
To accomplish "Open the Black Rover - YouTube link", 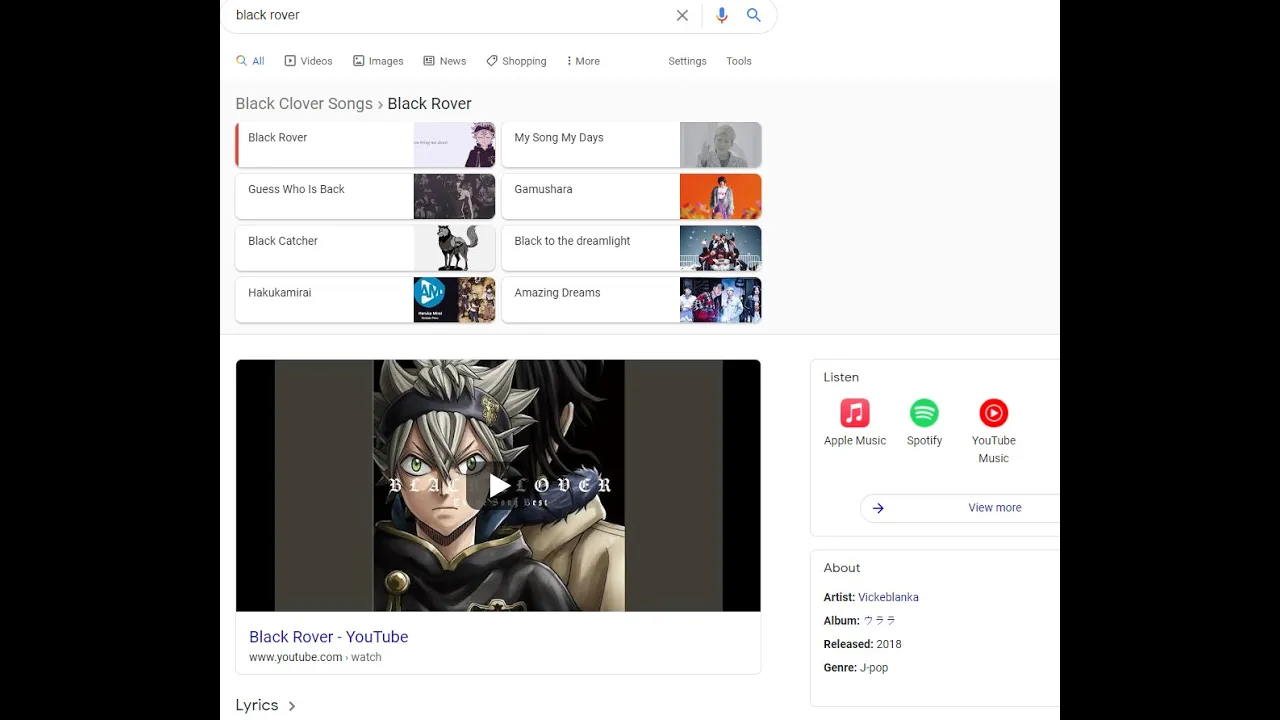I will tap(328, 637).
